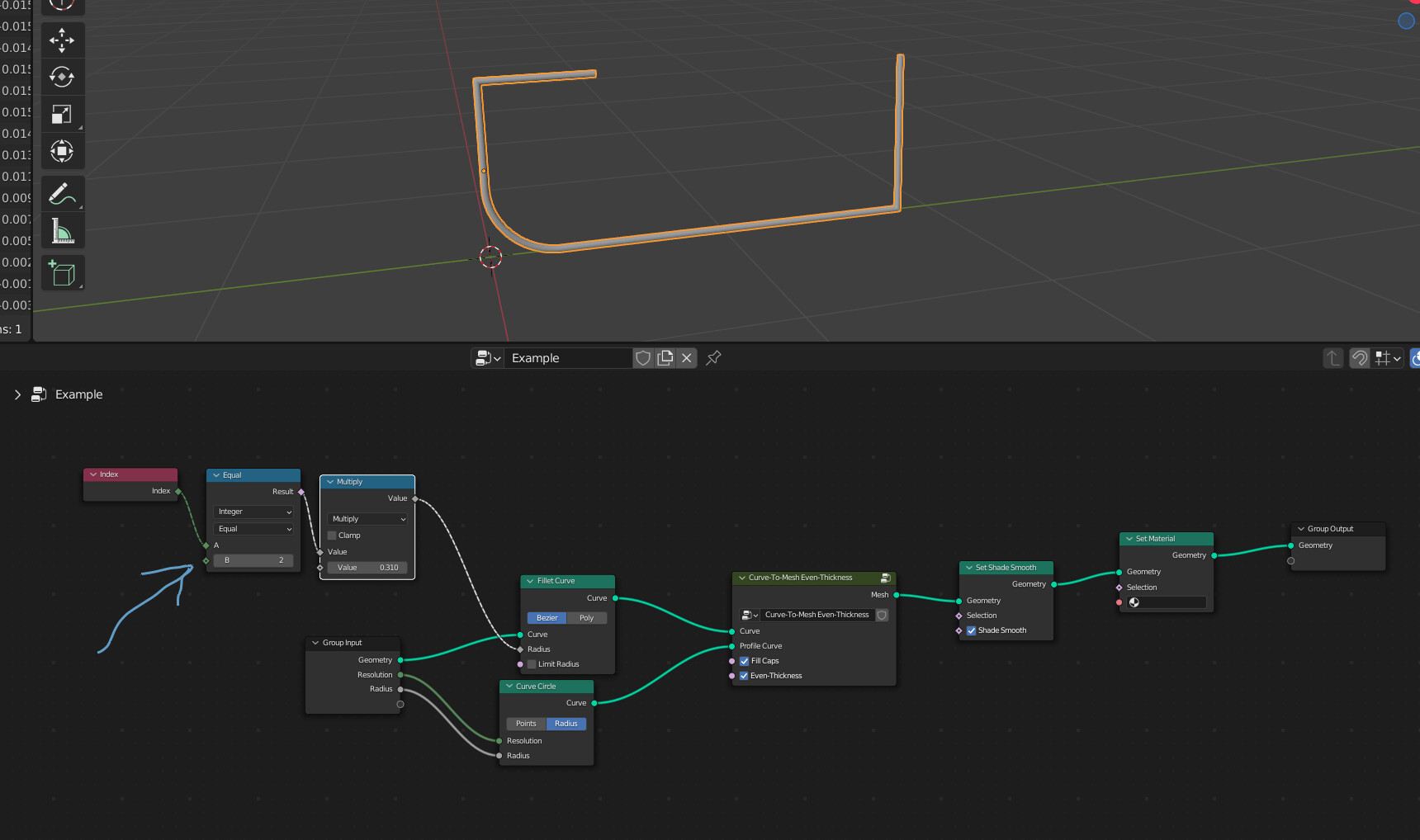Toggle Limit Radius checkbox in Fillet Curve

pos(532,664)
